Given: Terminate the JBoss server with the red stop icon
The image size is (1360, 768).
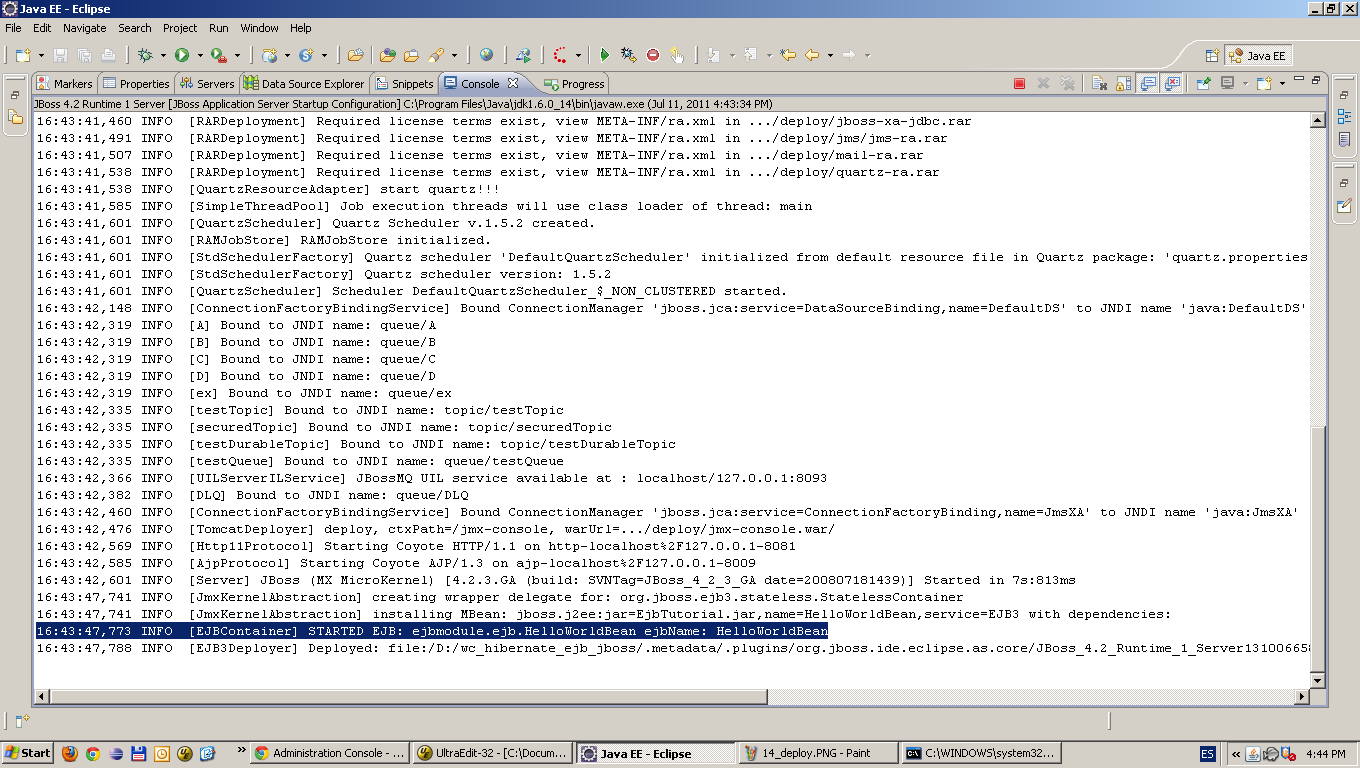Looking at the screenshot, I should click(x=1020, y=84).
